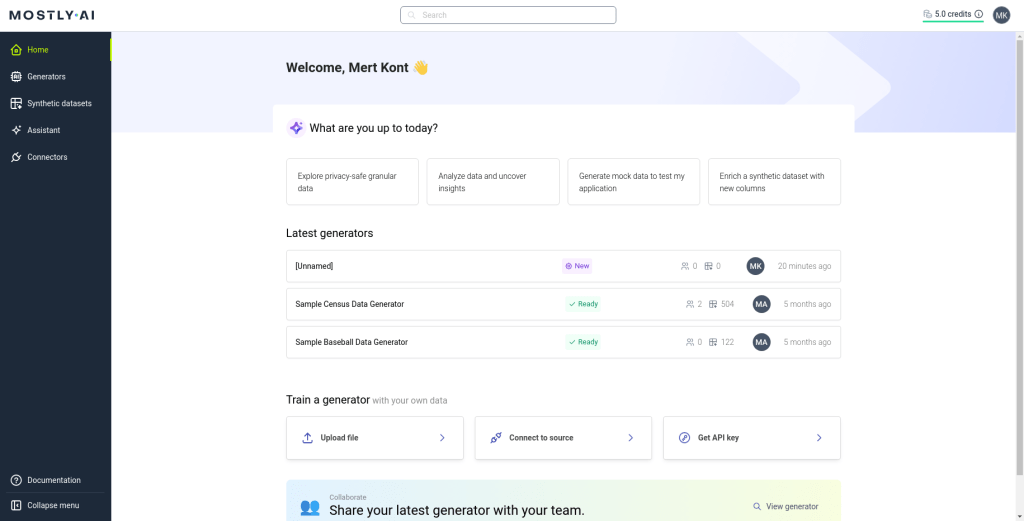
Task: Click the people icon in Collaborate banner
Action: point(310,507)
